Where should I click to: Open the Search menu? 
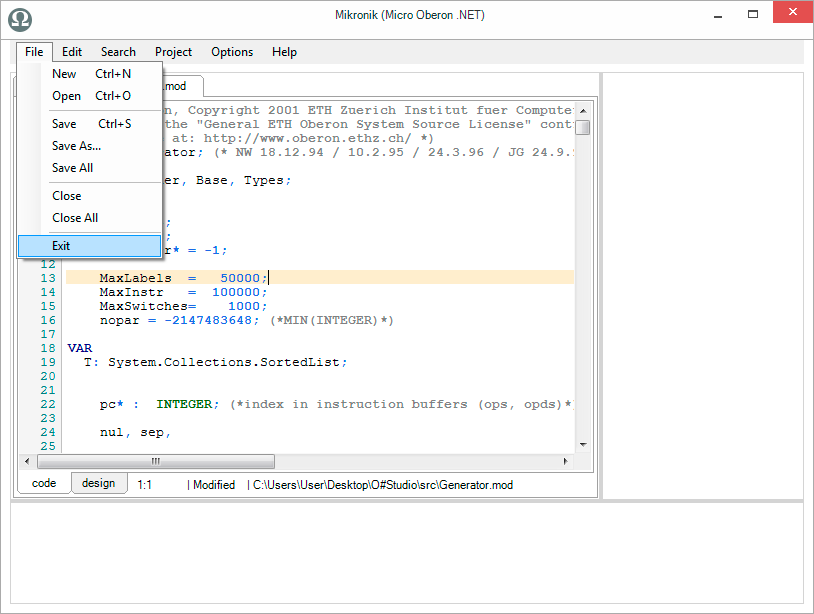pyautogui.click(x=118, y=52)
